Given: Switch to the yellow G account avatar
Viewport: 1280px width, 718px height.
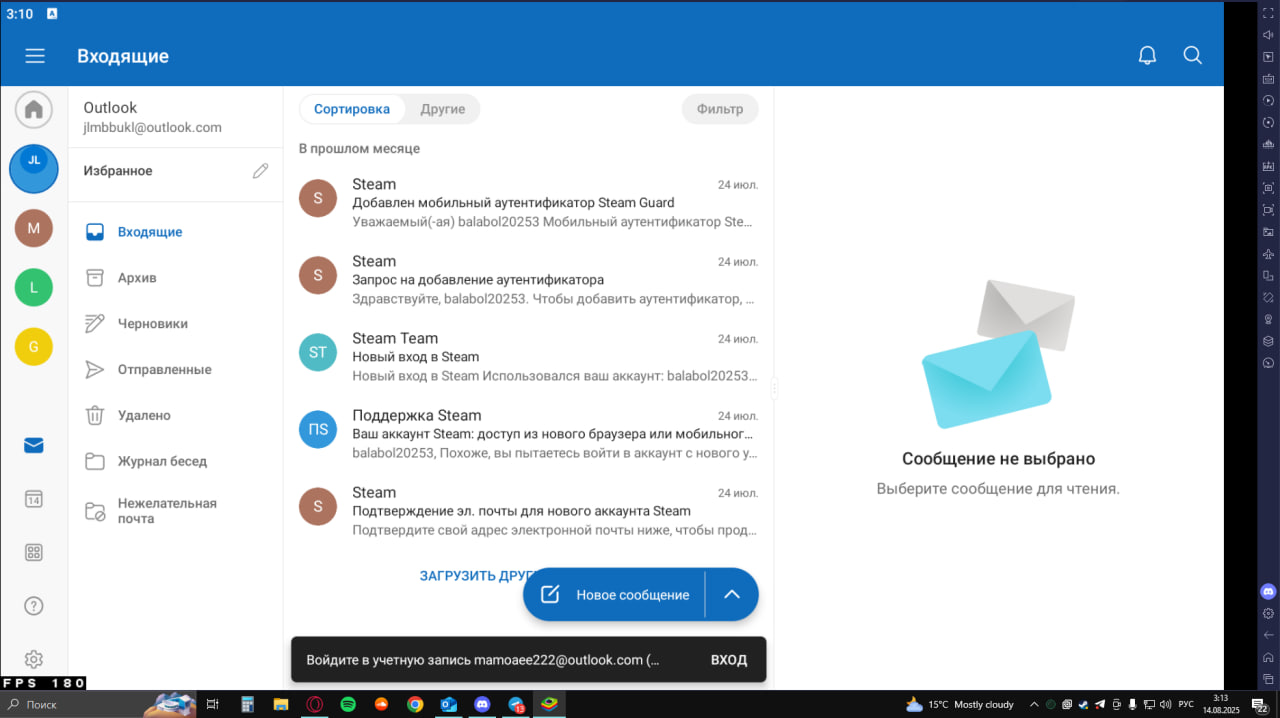Looking at the screenshot, I should point(34,346).
